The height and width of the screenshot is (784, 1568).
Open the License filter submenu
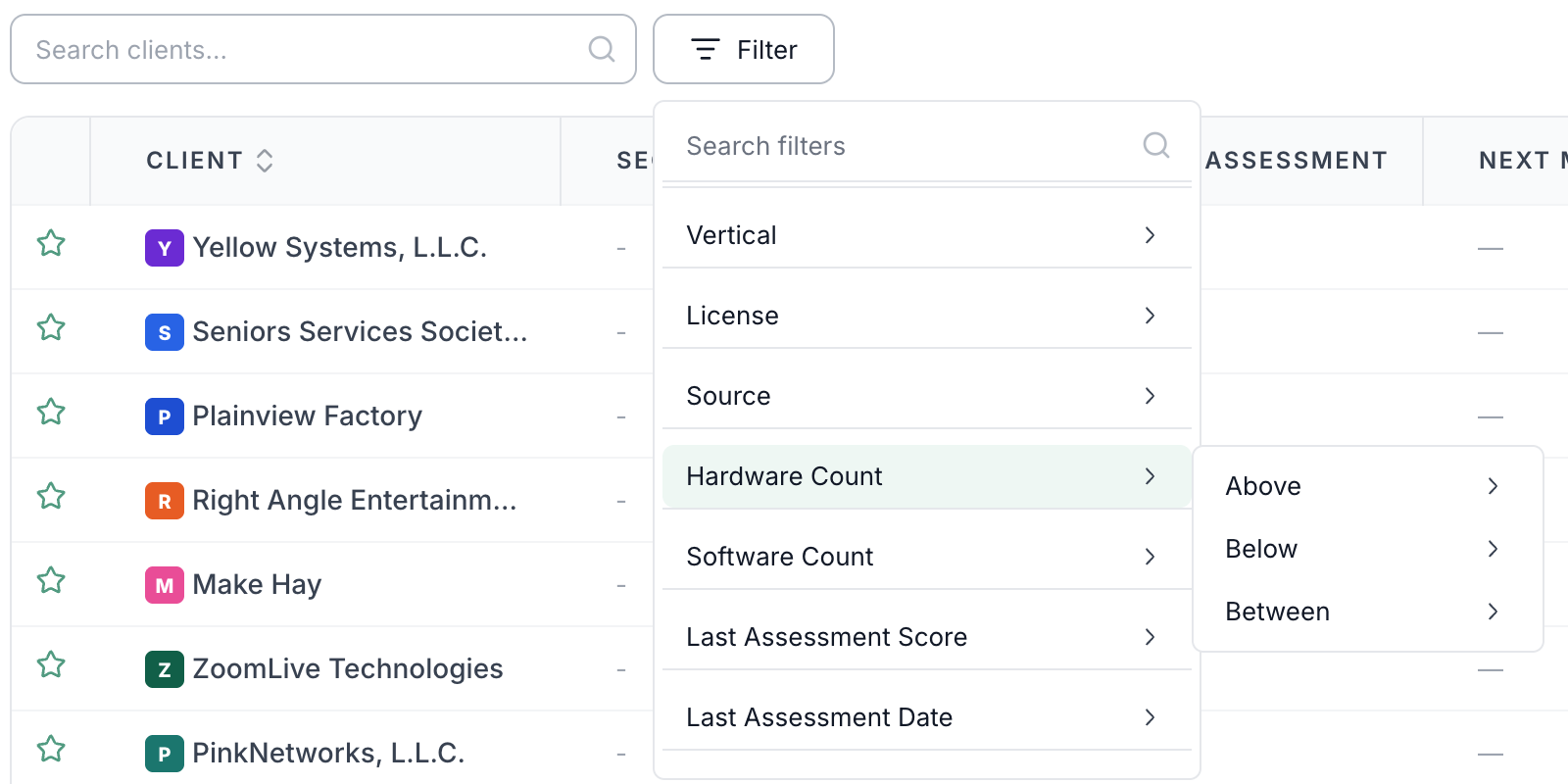927,316
